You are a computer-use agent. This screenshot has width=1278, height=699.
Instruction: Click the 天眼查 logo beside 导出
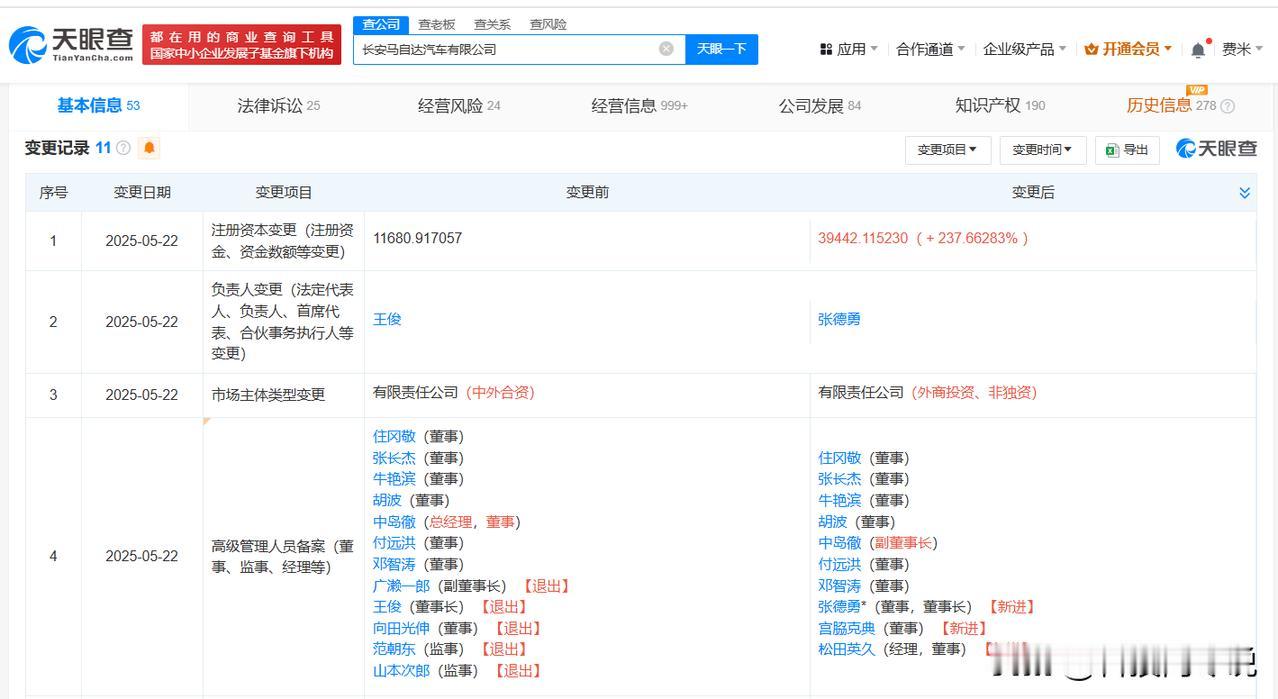(1216, 149)
